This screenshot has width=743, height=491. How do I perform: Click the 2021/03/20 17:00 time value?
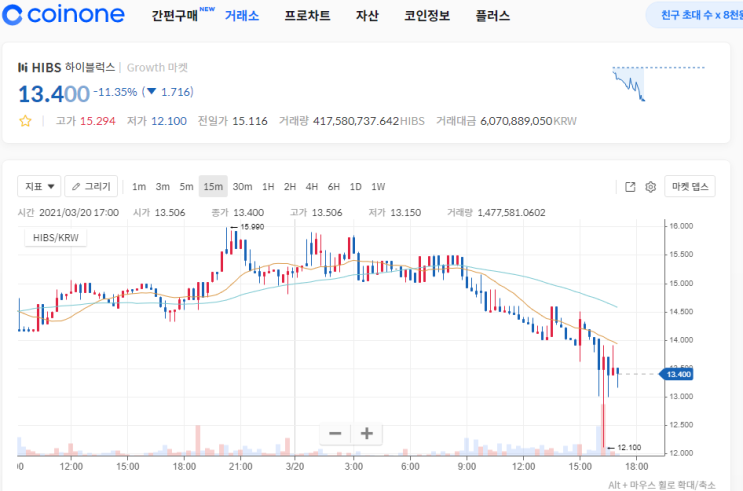pyautogui.click(x=79, y=213)
